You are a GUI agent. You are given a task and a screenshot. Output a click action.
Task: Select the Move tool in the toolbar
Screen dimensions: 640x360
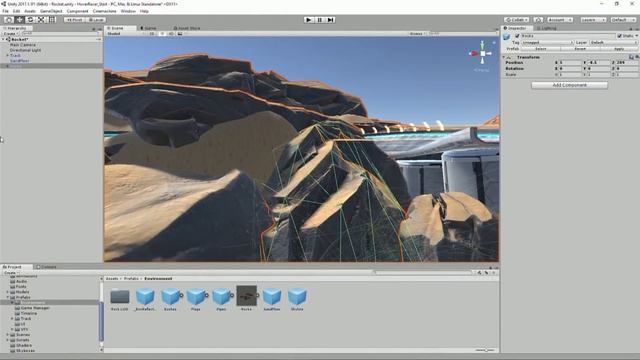click(19, 20)
